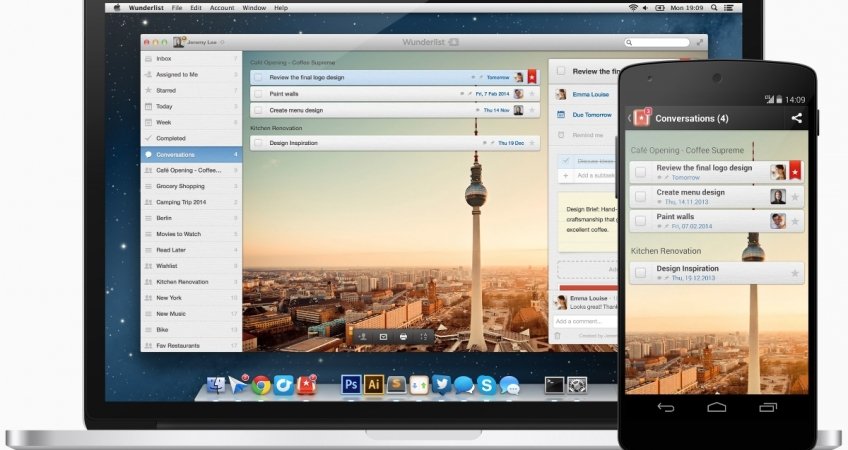Open Spotlight search in the macOS menu bar
The height and width of the screenshot is (450, 848).
[x=714, y=8]
